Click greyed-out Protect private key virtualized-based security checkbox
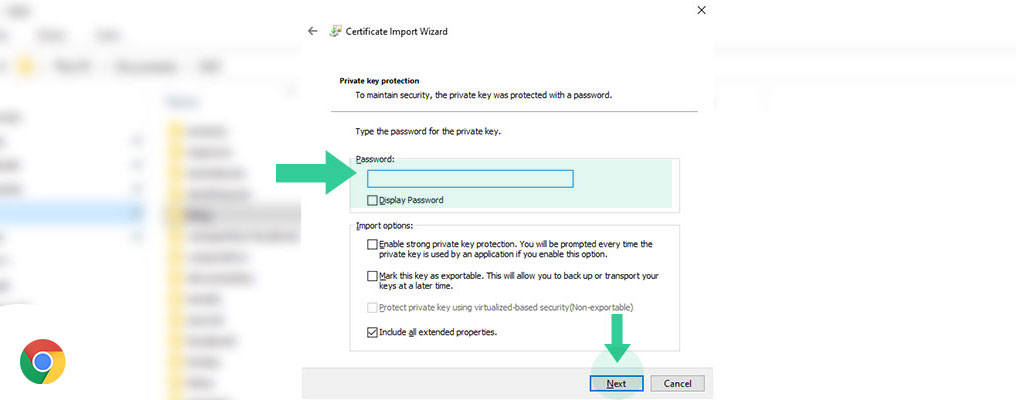The image size is (1016, 400). click(372, 307)
